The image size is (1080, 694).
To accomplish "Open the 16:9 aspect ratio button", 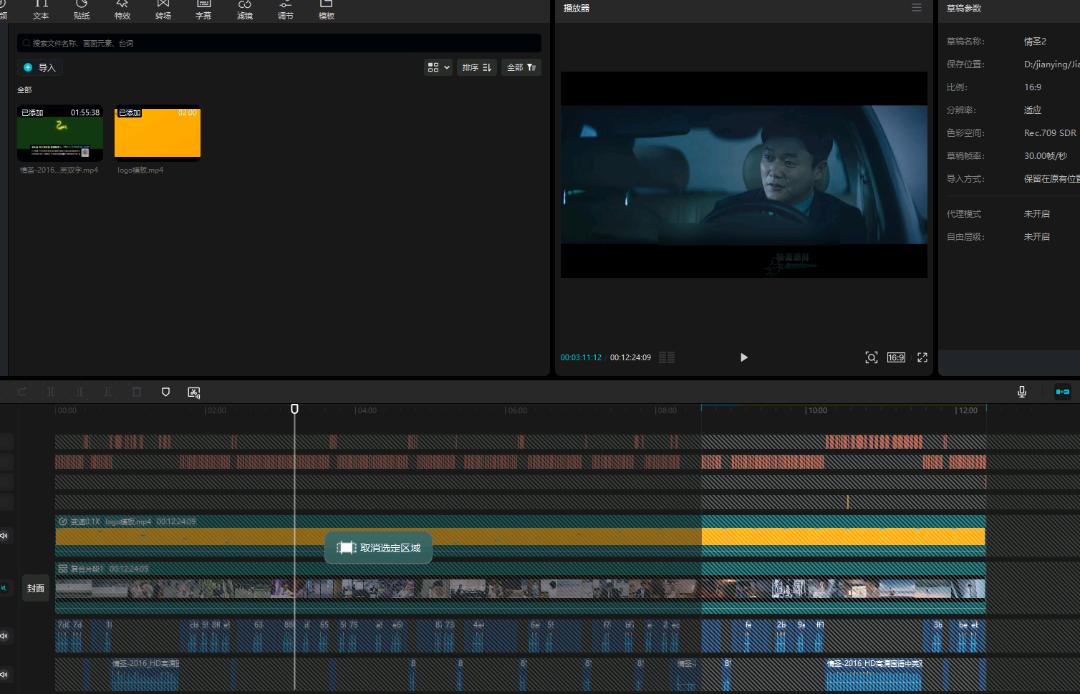I will click(896, 357).
